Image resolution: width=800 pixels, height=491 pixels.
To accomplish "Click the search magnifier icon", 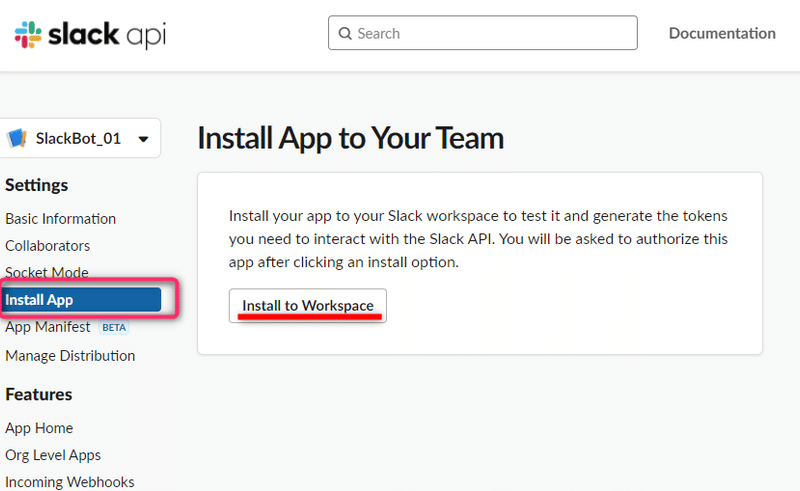I will pyautogui.click(x=345, y=34).
